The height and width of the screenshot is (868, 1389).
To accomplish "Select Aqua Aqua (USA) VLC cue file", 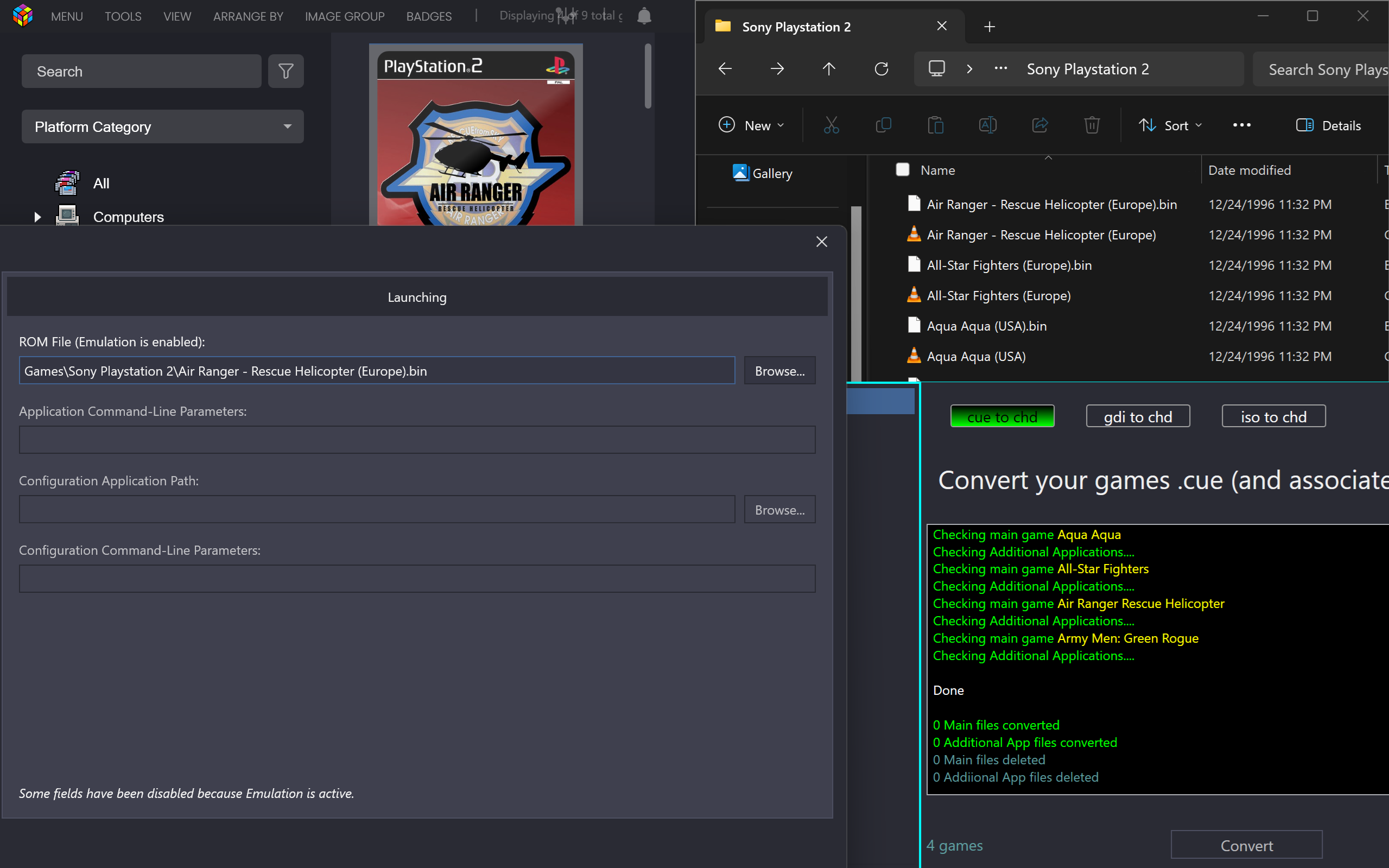I will click(x=976, y=357).
